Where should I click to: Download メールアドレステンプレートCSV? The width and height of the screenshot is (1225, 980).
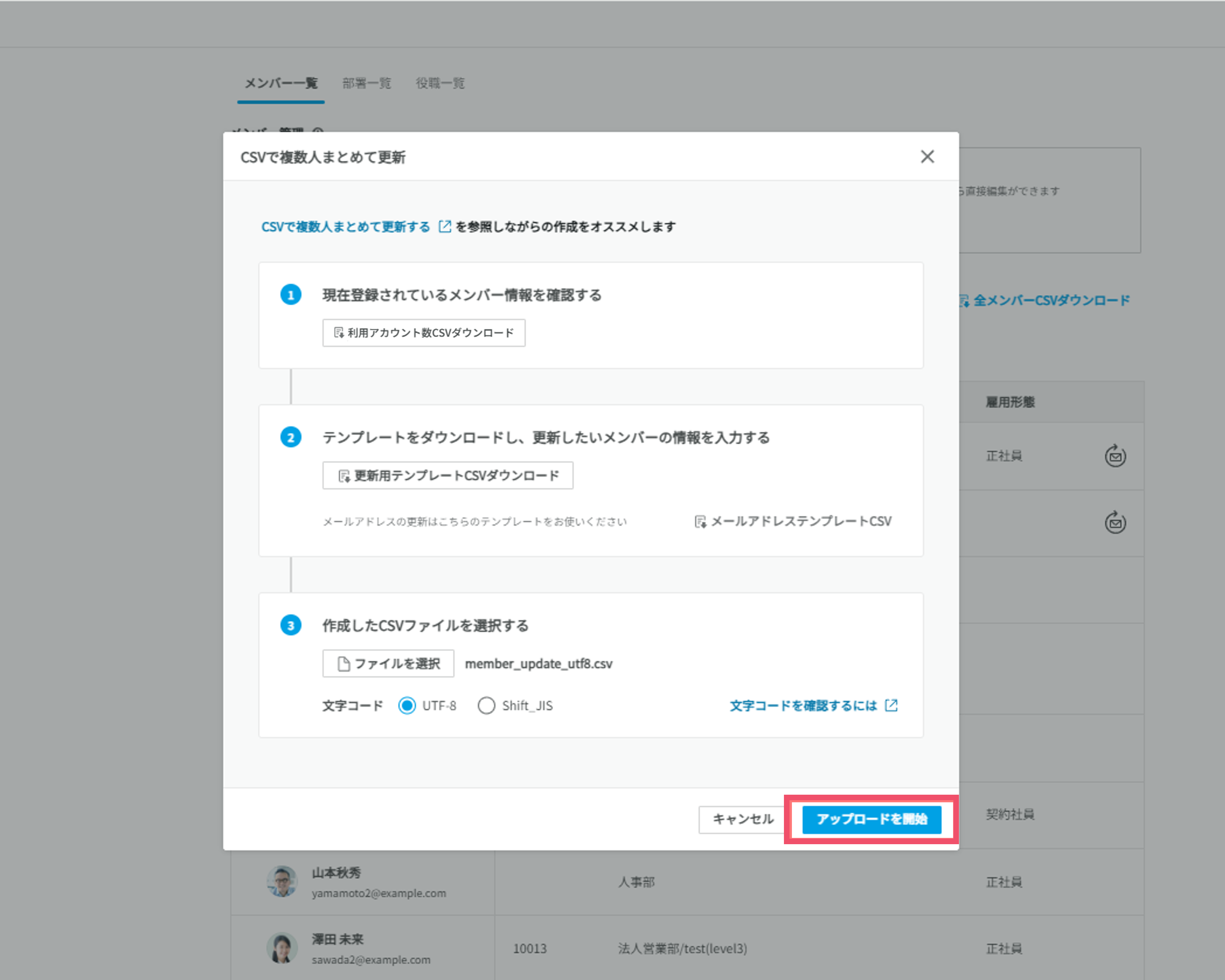[793, 521]
